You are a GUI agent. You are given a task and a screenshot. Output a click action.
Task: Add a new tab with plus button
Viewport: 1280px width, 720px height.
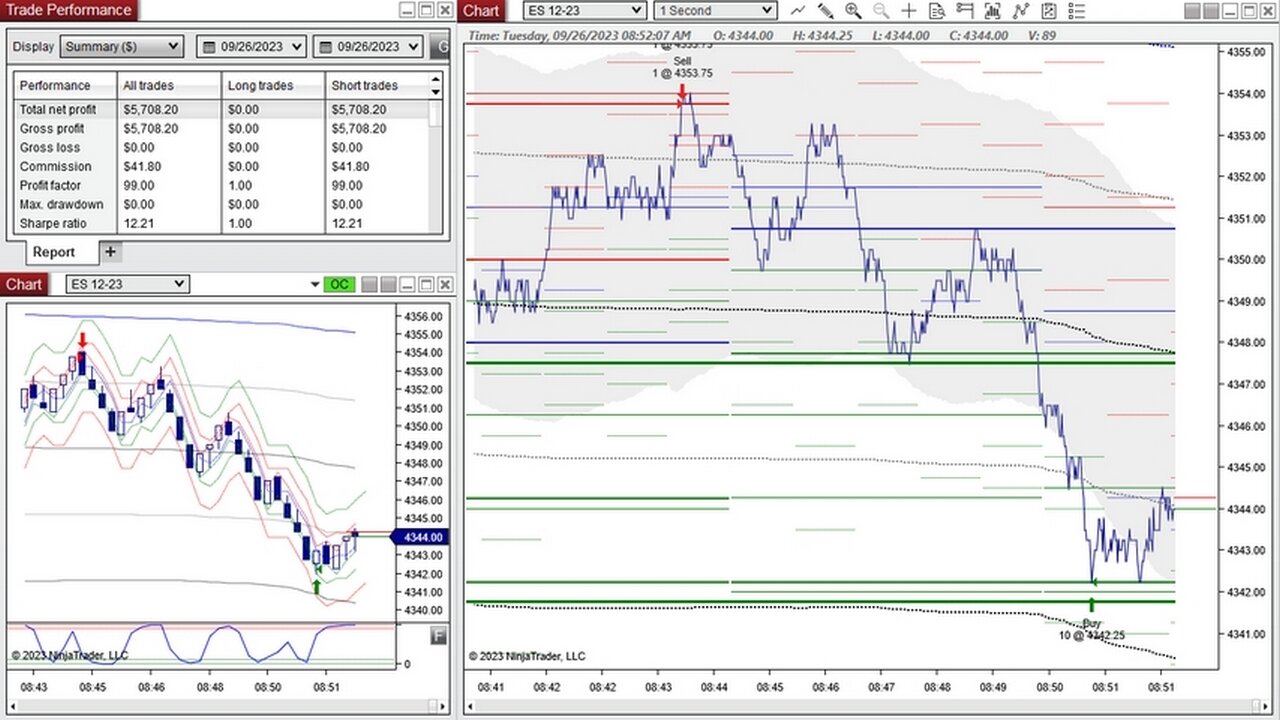(x=110, y=252)
